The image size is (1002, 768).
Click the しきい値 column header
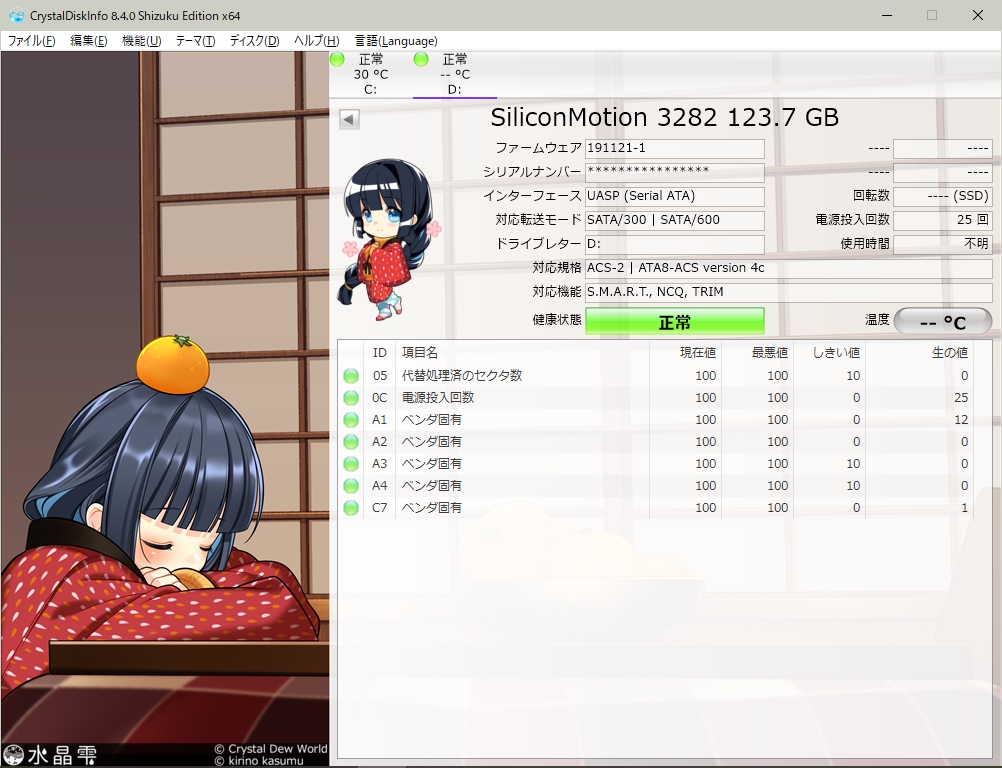(829, 353)
